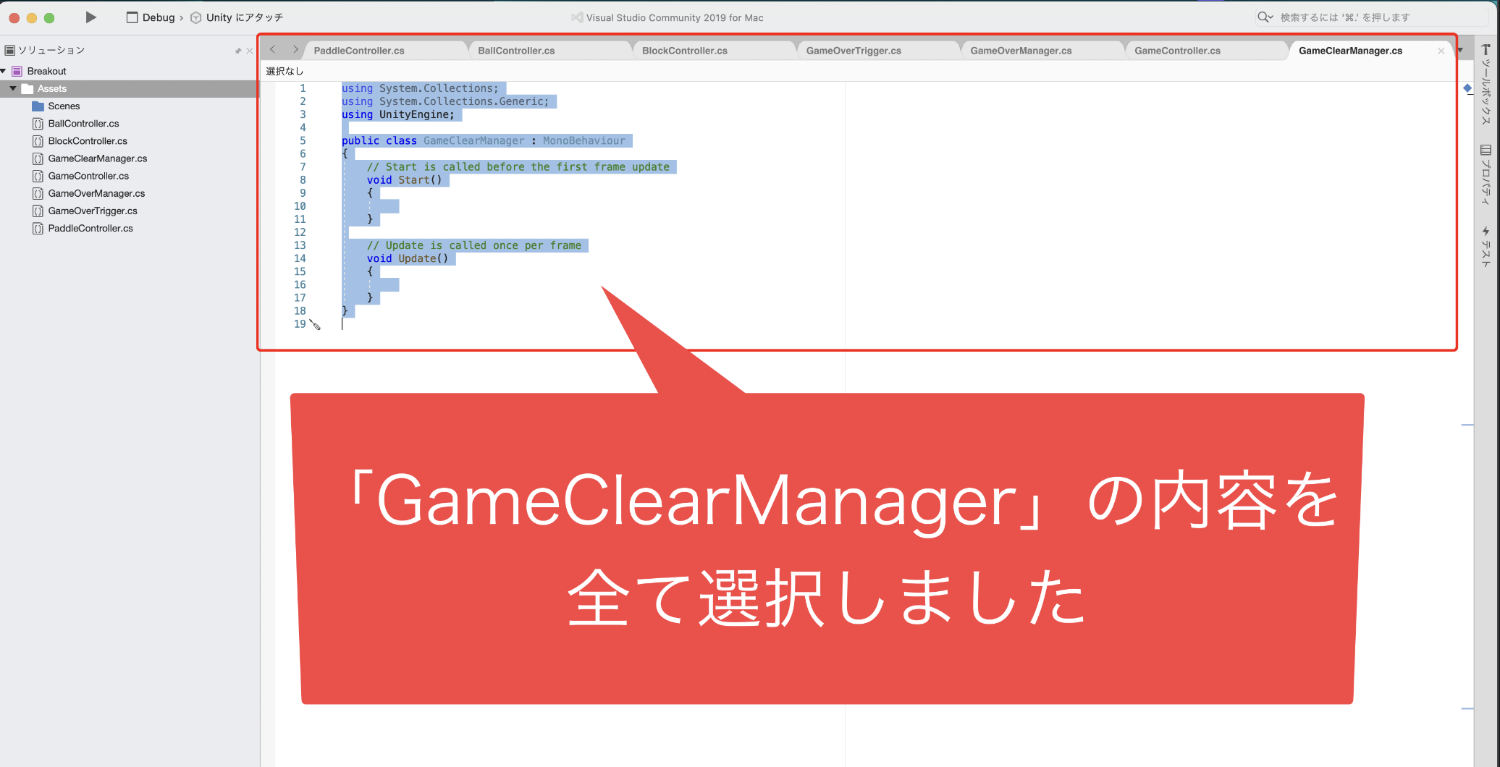Click the Assets folder icon

coord(27,89)
